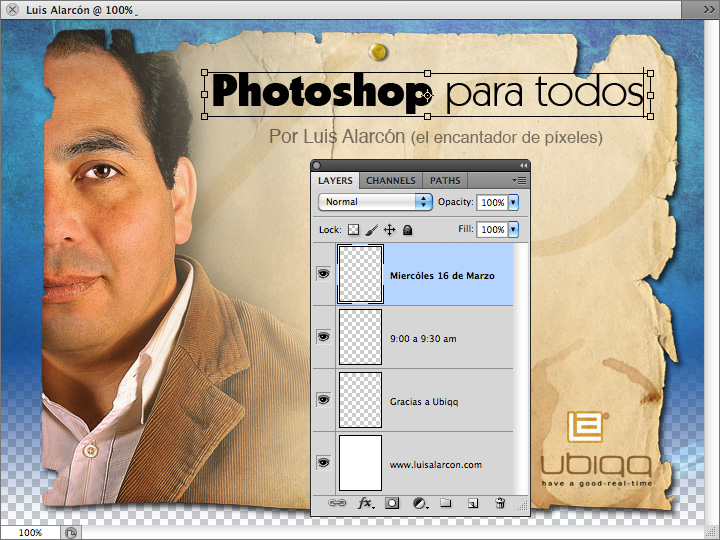Click the Opacity value field
Image resolution: width=720 pixels, height=540 pixels.
[x=492, y=202]
